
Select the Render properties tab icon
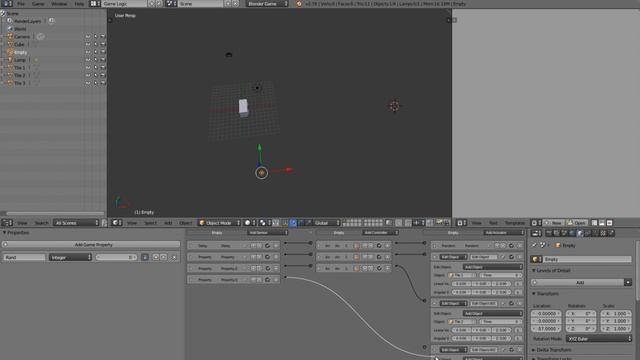[549, 233]
